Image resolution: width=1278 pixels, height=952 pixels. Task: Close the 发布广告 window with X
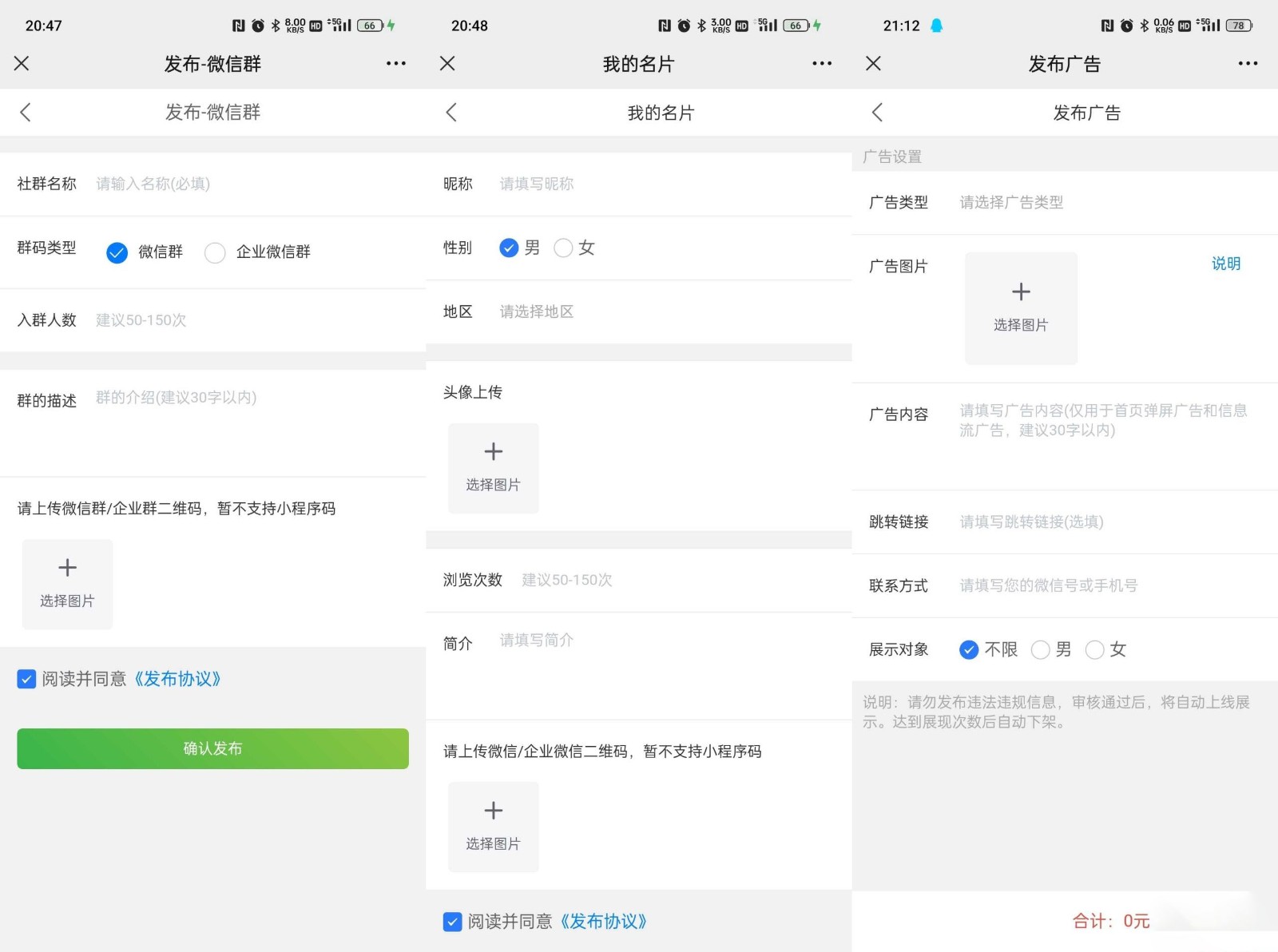point(873,64)
